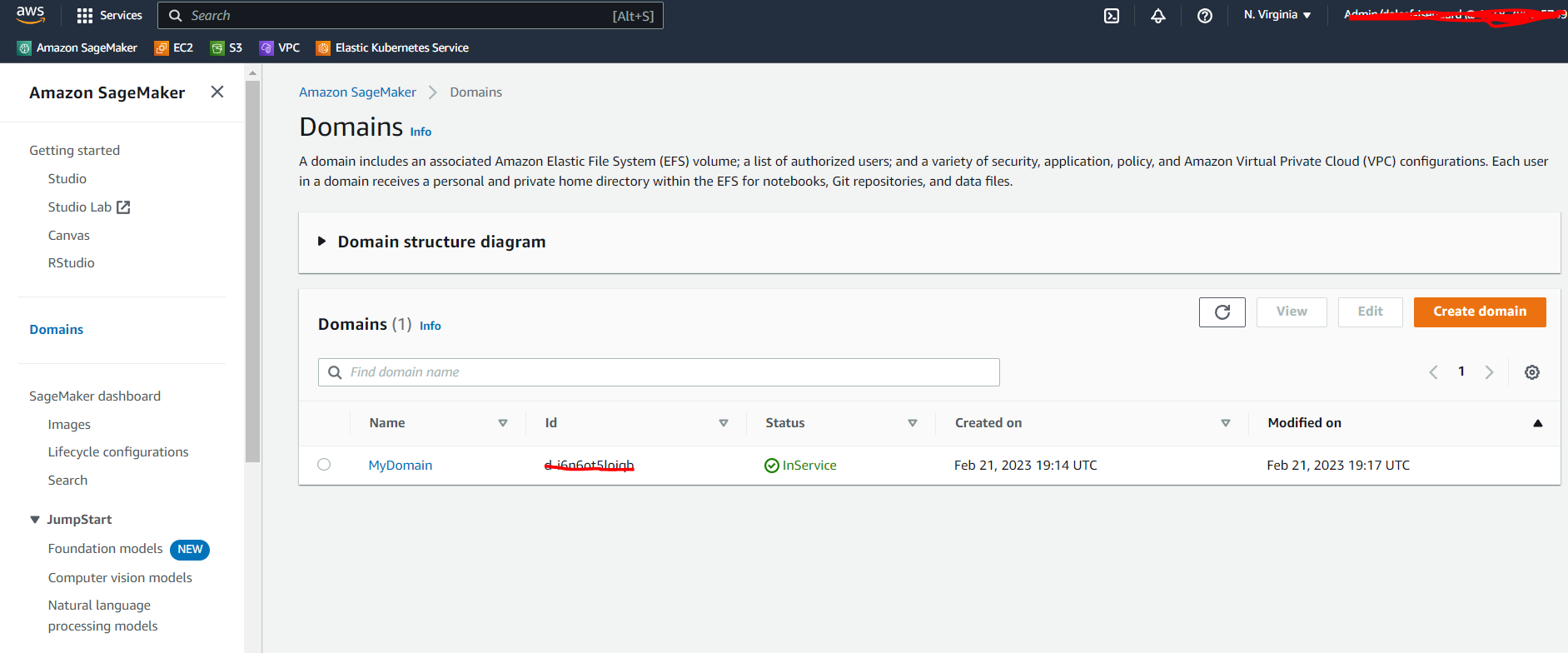Go to next page arrow
The width and height of the screenshot is (1568, 653).
tap(1489, 372)
